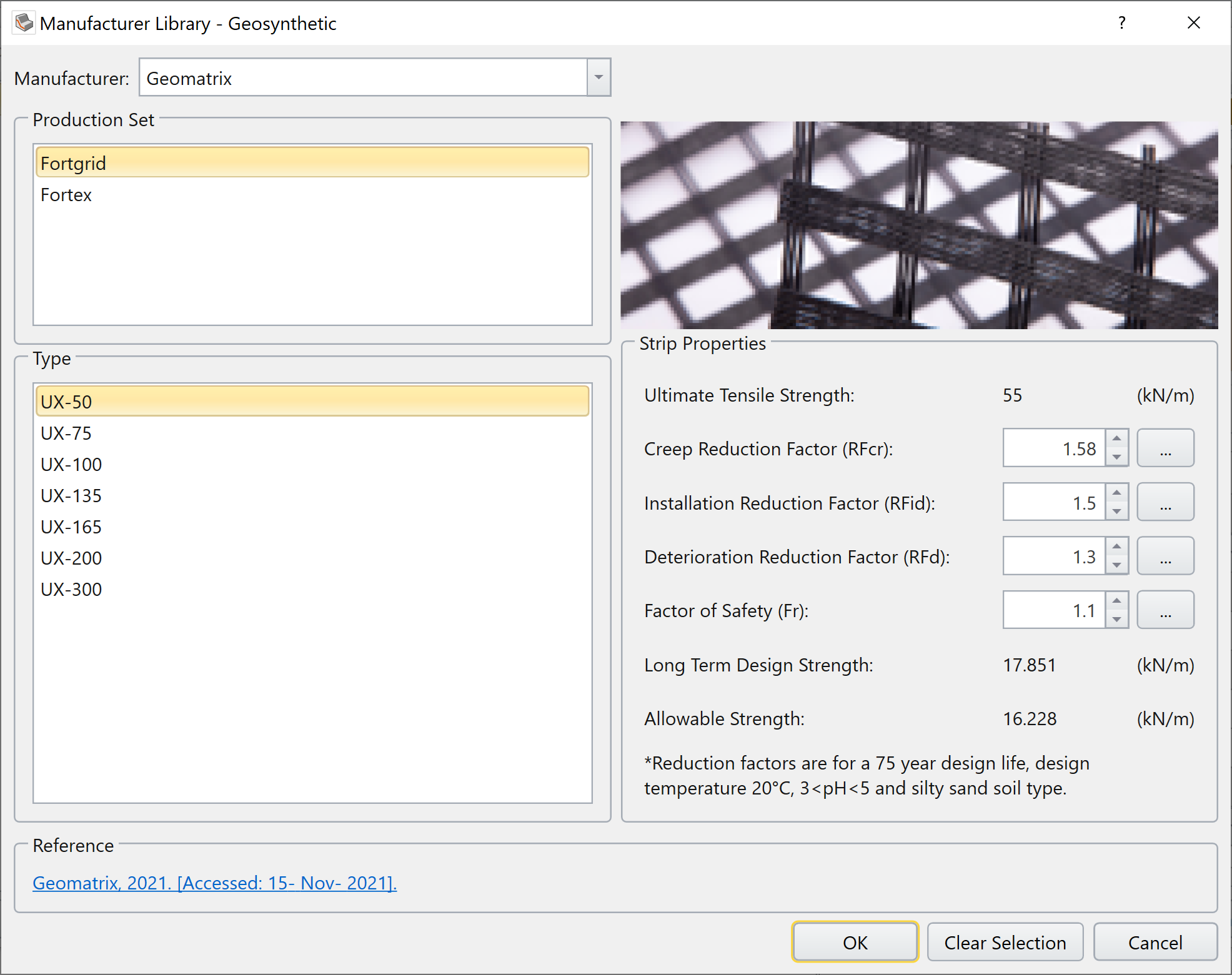Click Allowable Strength value 16.228

pos(1030,718)
